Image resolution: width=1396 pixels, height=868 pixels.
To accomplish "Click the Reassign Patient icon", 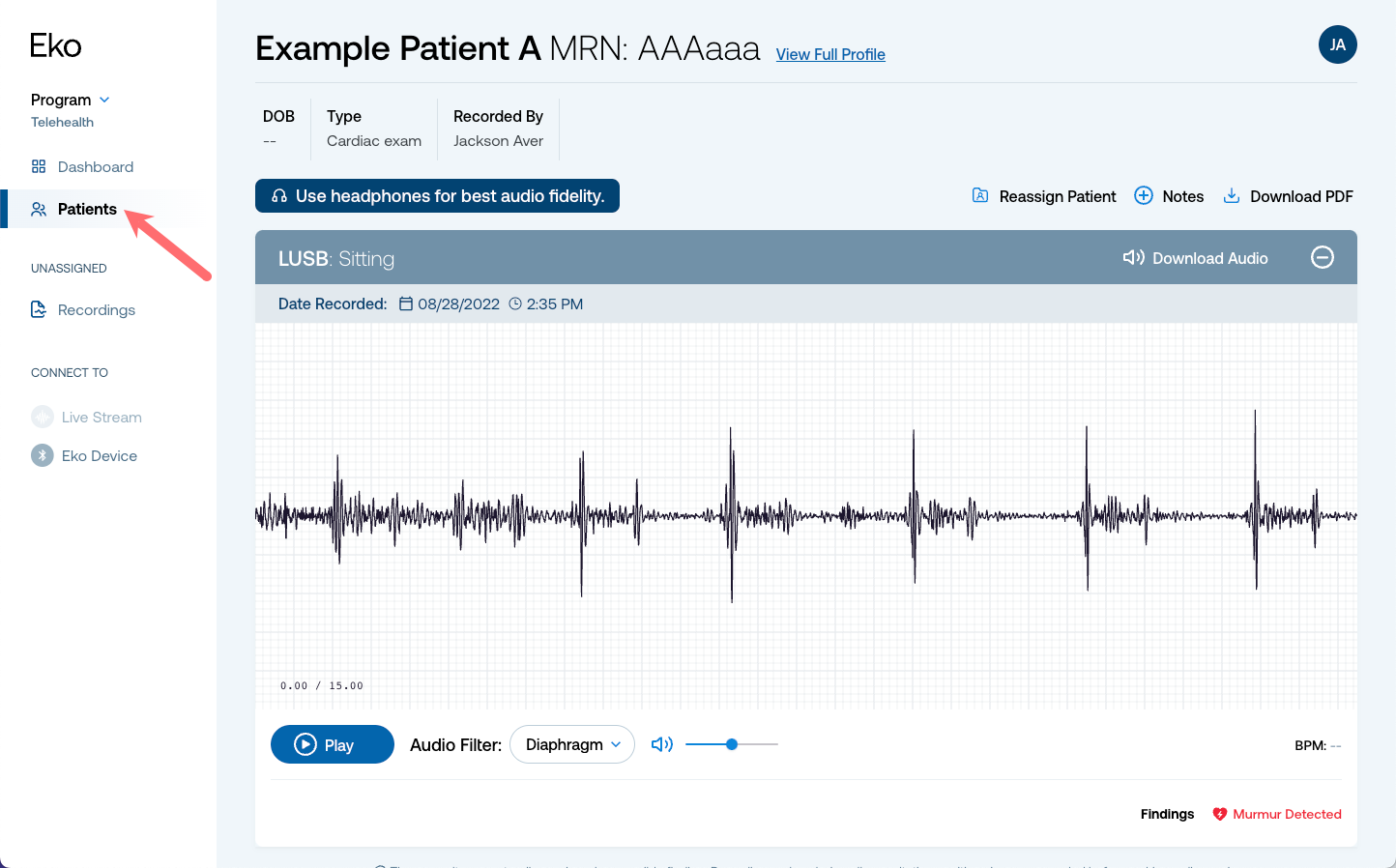I will [x=980, y=195].
